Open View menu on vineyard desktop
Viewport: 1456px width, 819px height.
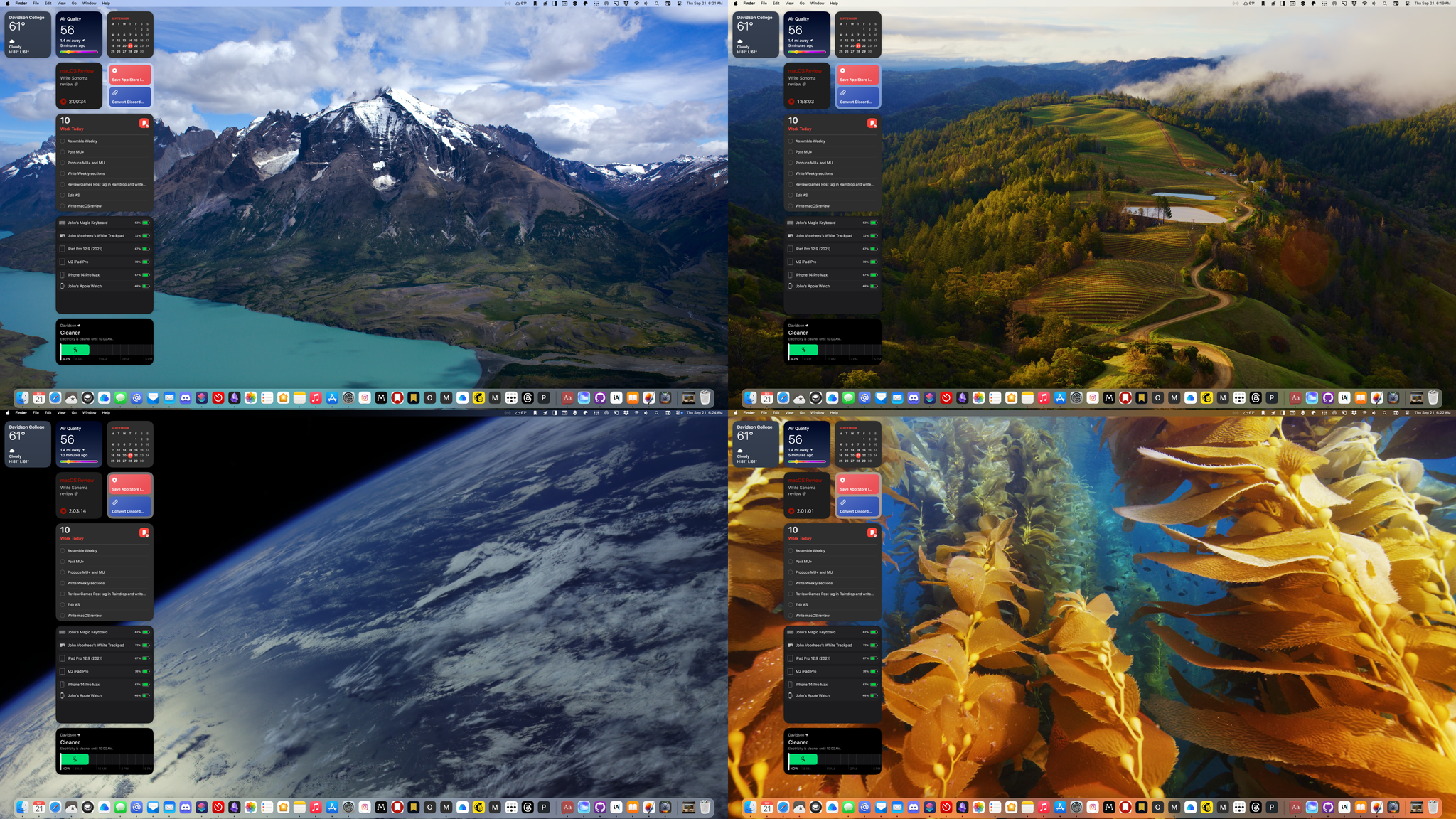click(x=789, y=4)
